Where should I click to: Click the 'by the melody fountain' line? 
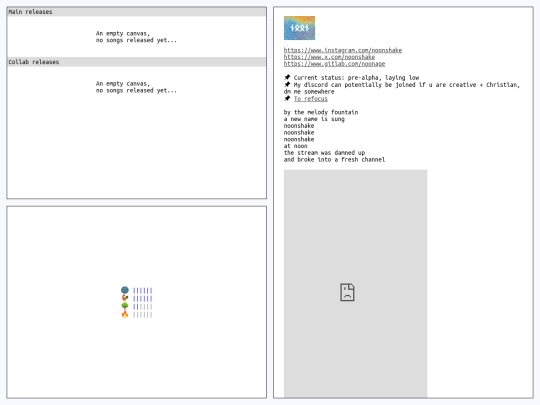(x=321, y=112)
